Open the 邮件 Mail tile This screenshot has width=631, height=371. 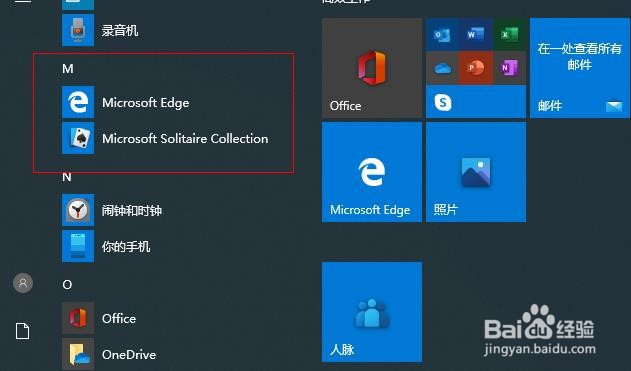[580, 68]
